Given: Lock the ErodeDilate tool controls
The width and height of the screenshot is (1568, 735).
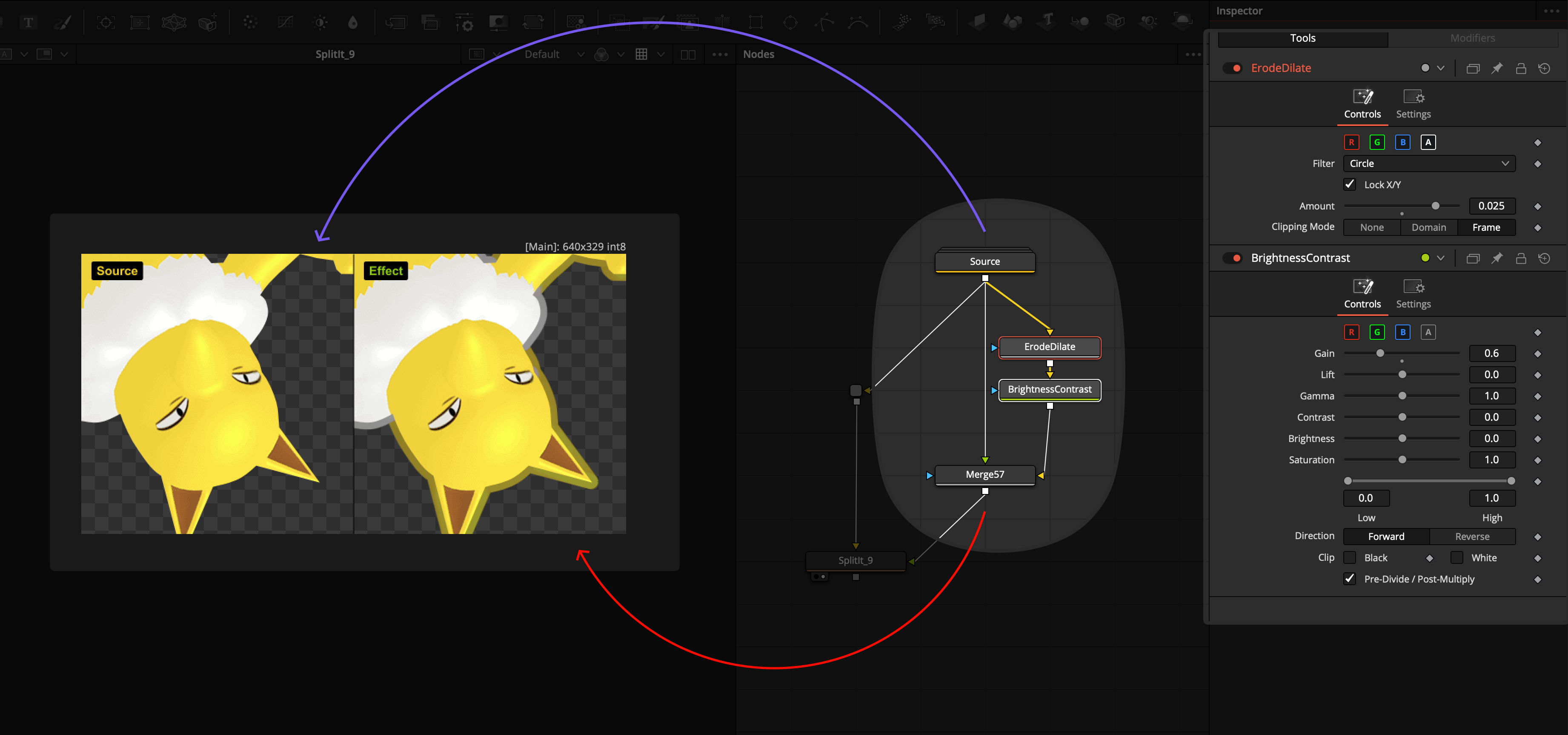Looking at the screenshot, I should pyautogui.click(x=1520, y=68).
